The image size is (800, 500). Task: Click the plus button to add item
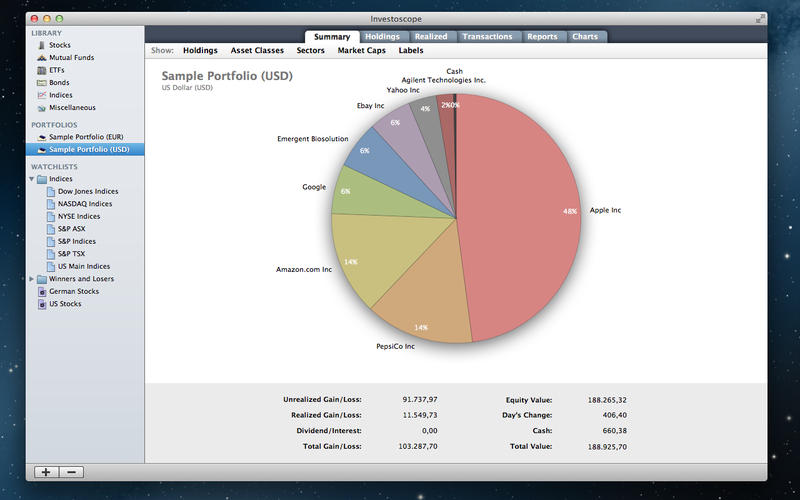pyautogui.click(x=47, y=472)
